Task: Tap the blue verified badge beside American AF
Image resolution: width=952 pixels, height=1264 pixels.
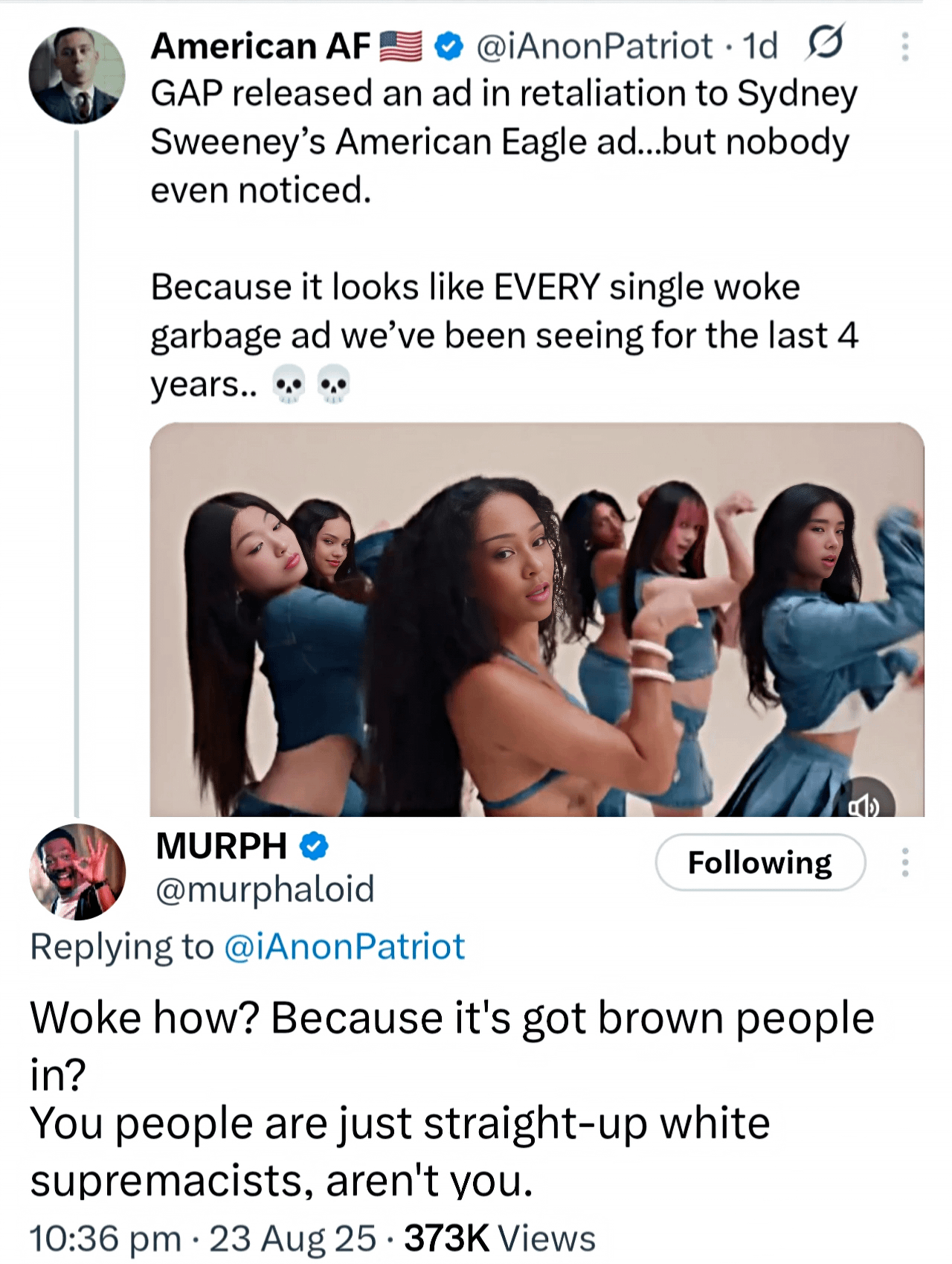Action: [x=448, y=47]
